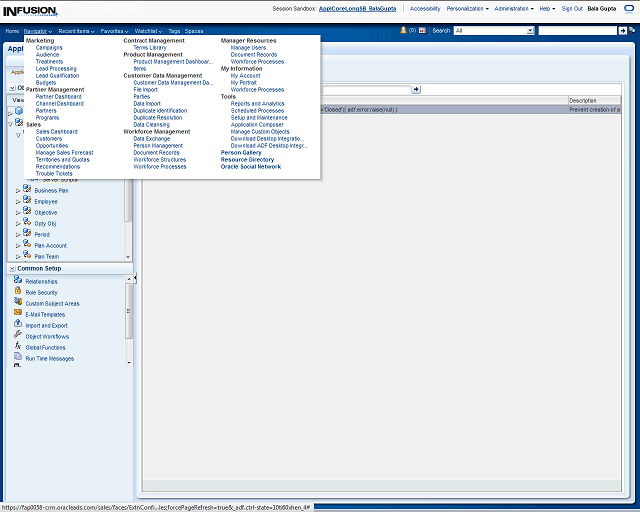Viewport: 640px width, 512px height.
Task: Collapse the Common Setup panel
Action: (x=11, y=269)
